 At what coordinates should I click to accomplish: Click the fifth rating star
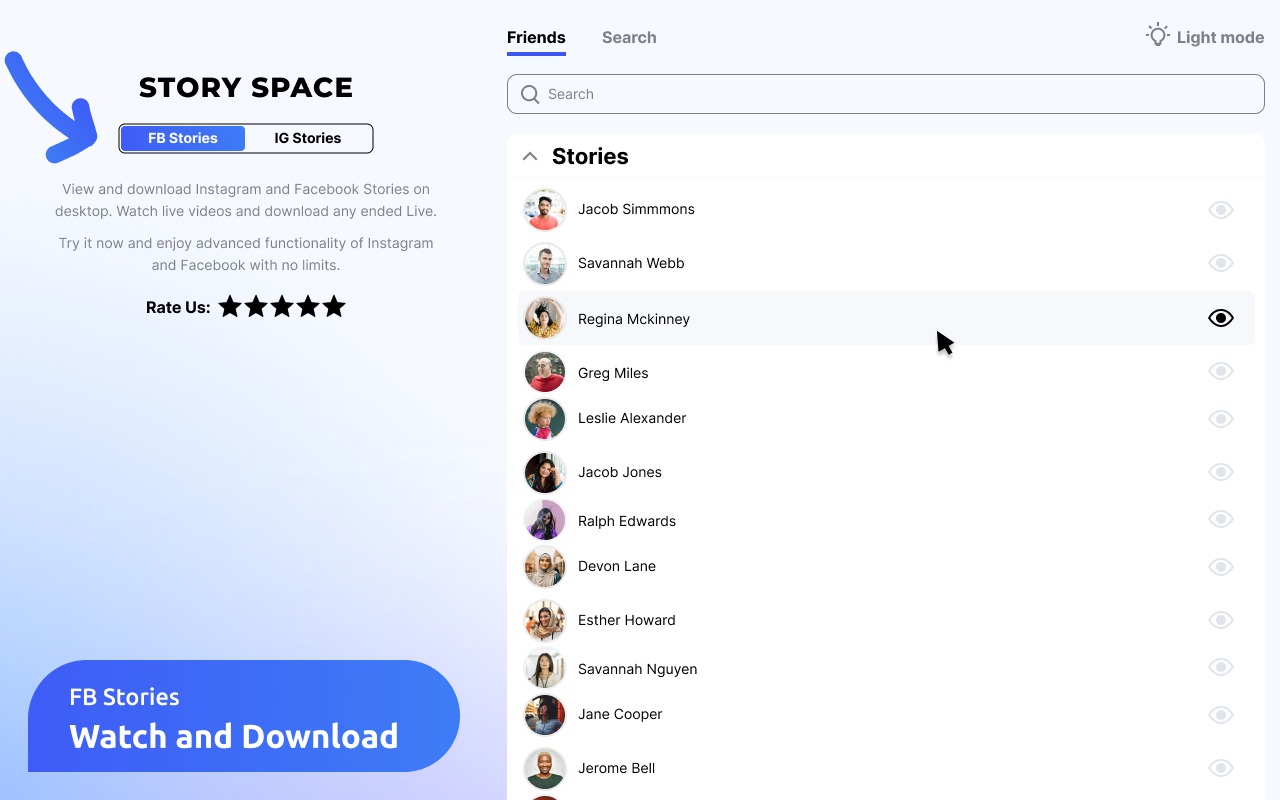334,306
